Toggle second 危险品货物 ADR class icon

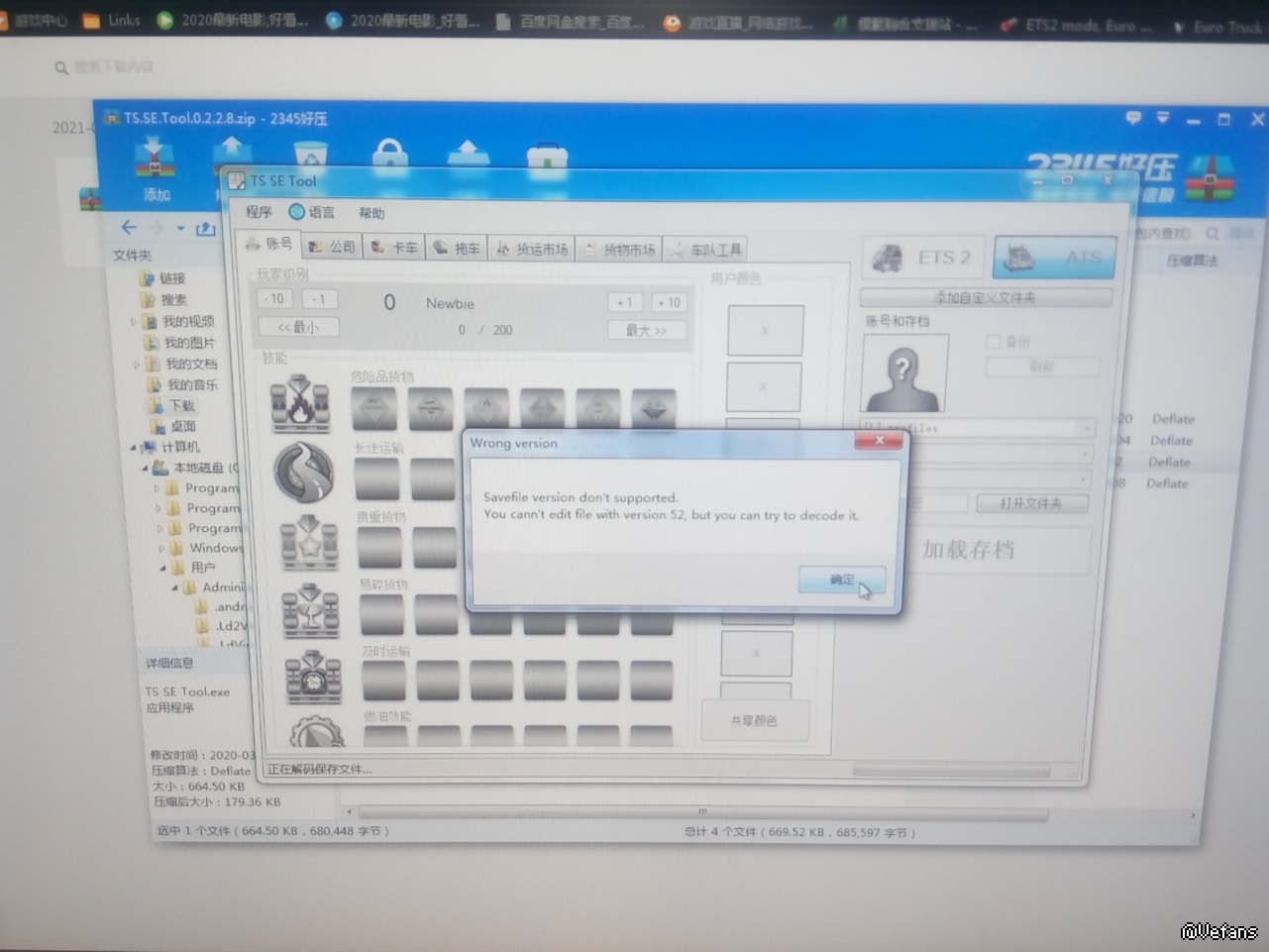pyautogui.click(x=431, y=408)
